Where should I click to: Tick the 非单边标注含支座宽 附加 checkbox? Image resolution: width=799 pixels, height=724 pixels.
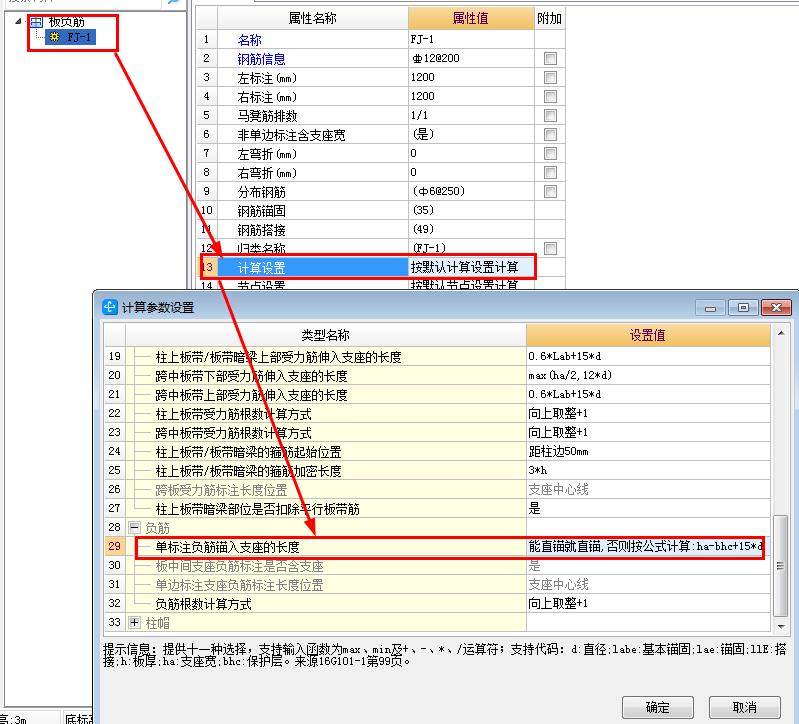point(550,135)
